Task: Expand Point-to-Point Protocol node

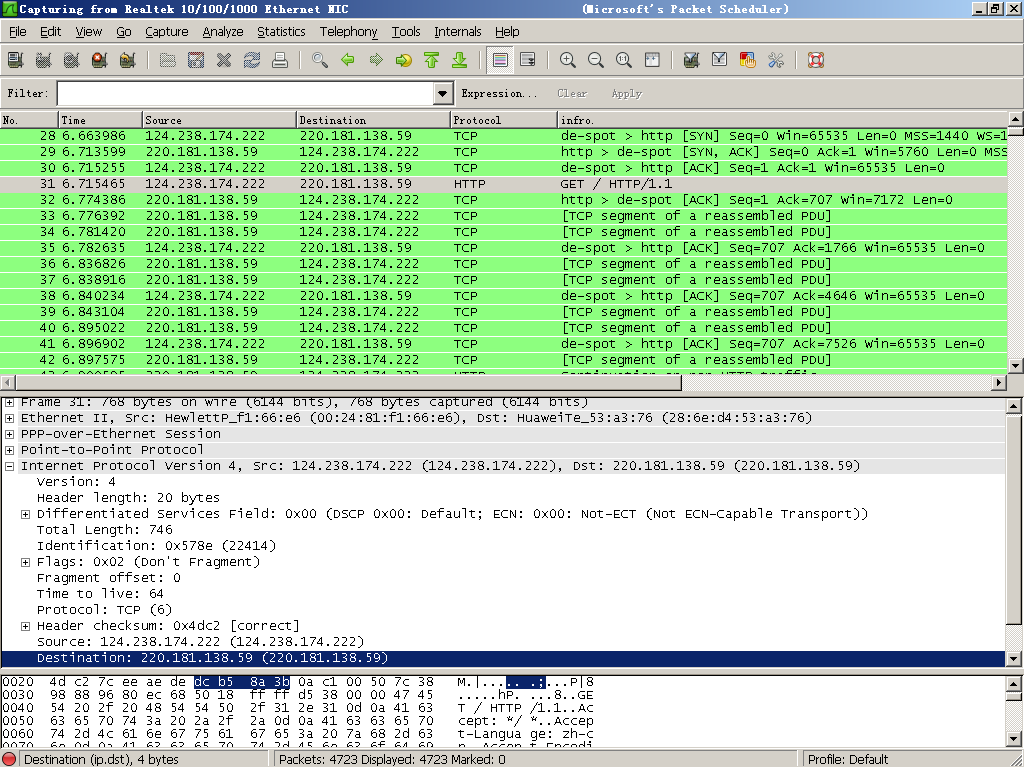Action: tap(9, 450)
